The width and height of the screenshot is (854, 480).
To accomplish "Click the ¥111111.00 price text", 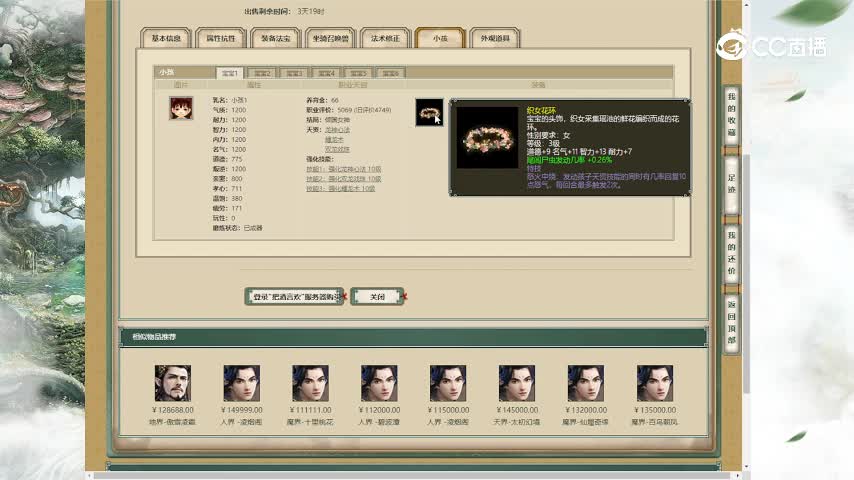I will [x=310, y=410].
